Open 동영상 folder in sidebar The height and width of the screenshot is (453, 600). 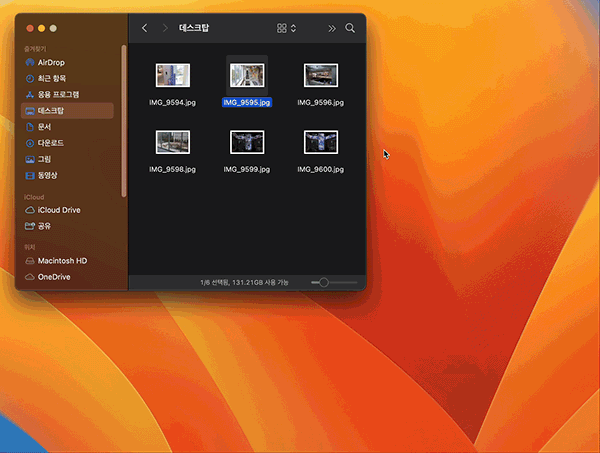[x=67, y=175]
